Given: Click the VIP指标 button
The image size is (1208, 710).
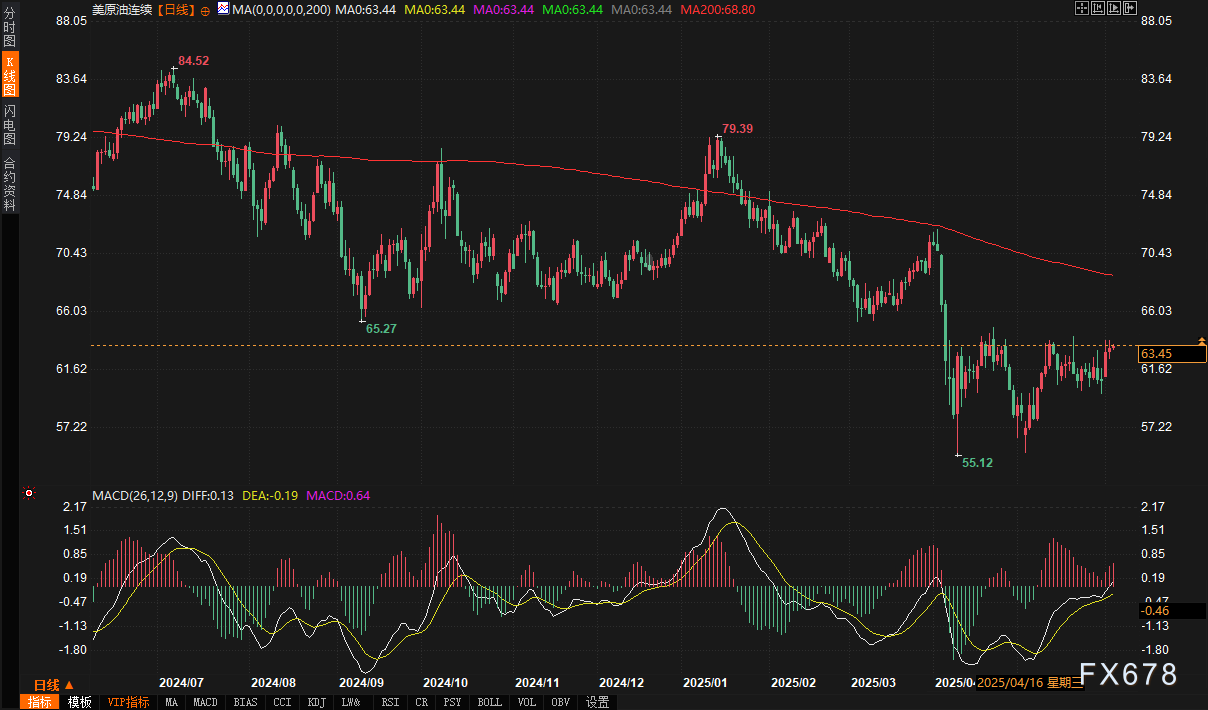Looking at the screenshot, I should (128, 702).
